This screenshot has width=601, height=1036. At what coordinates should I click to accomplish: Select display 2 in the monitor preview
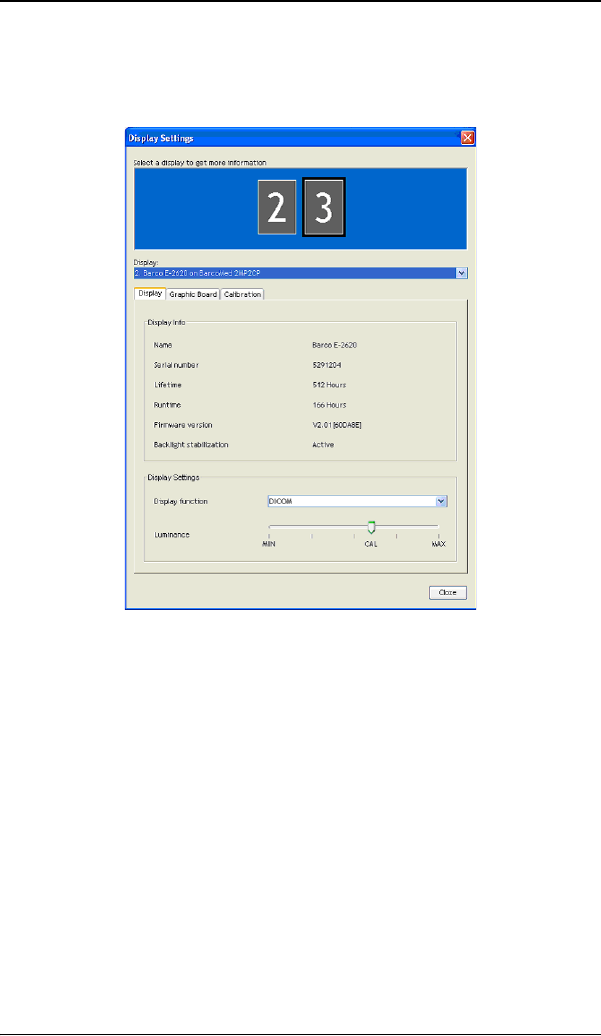pos(277,207)
